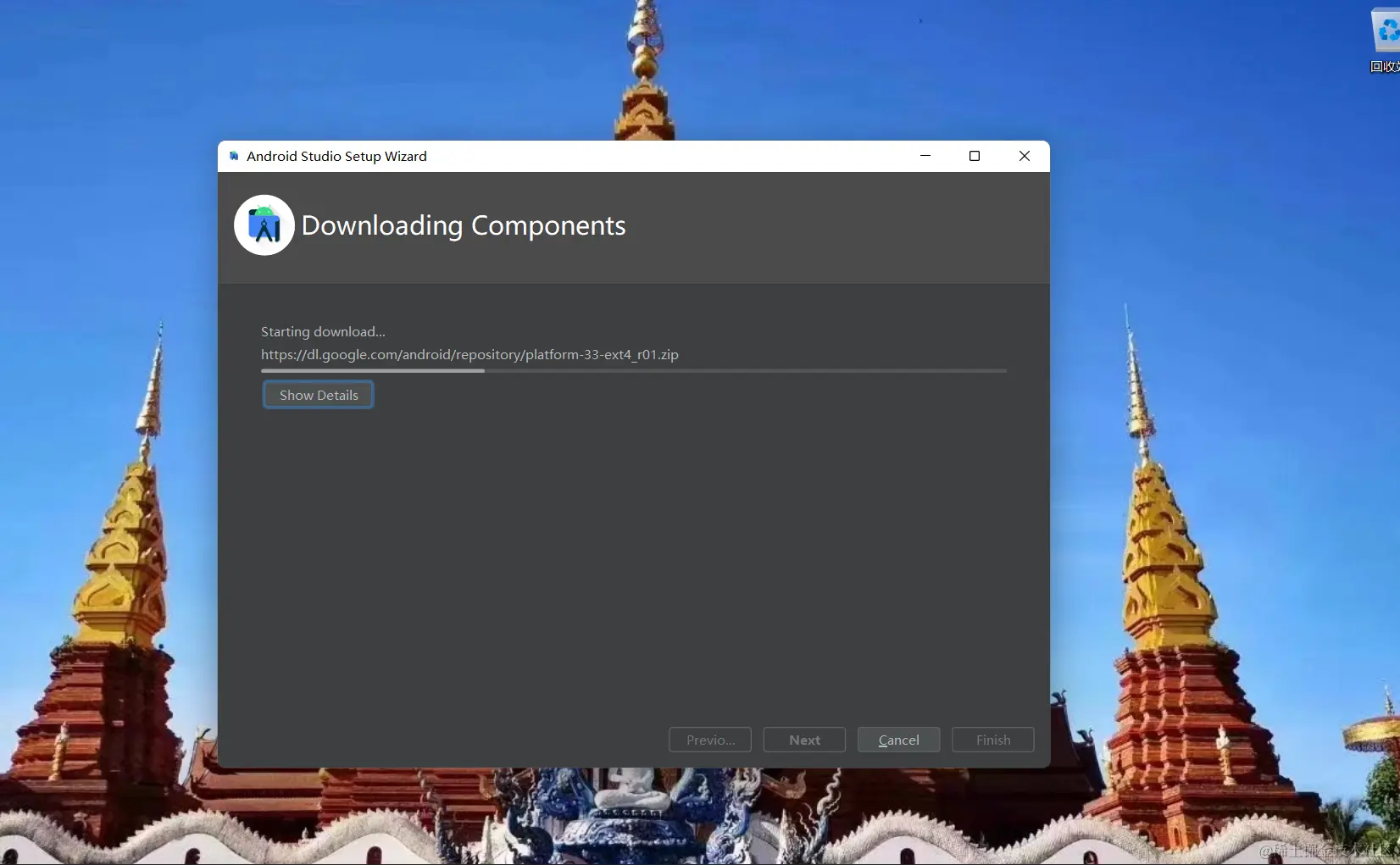This screenshot has height=865, width=1400.
Task: Click the Android Studio logo in header
Action: tap(264, 225)
